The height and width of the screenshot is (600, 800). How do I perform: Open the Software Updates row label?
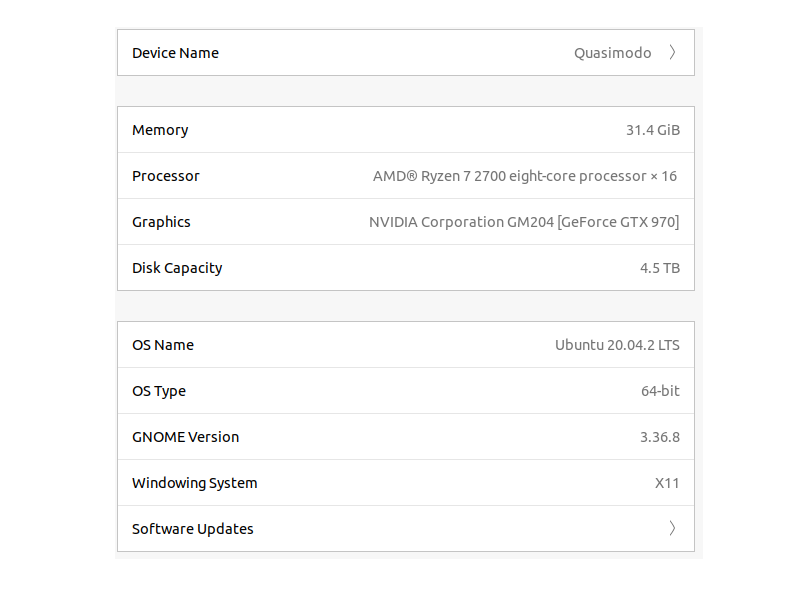tap(193, 529)
